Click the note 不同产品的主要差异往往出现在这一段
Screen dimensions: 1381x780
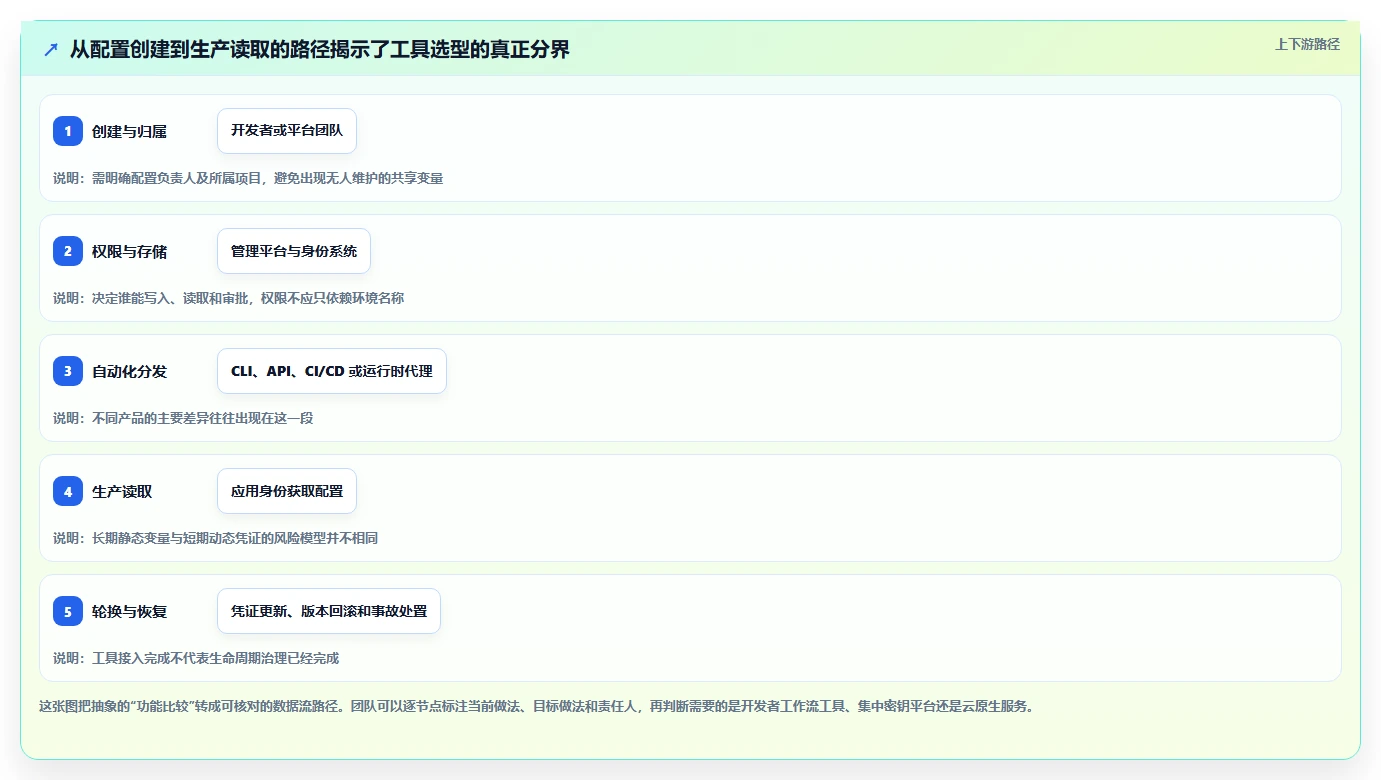(x=183, y=418)
